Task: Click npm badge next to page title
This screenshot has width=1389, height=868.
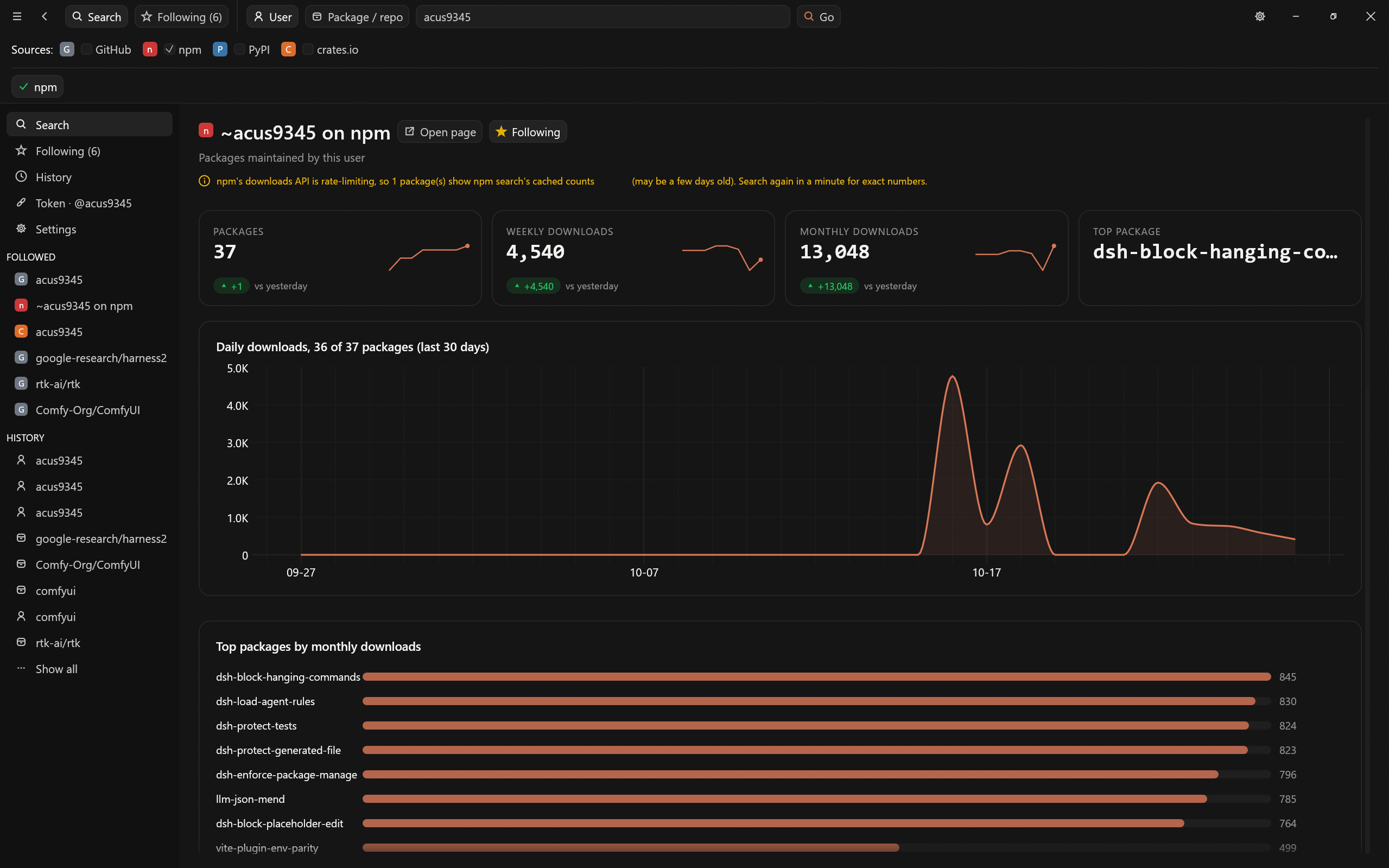Action: pyautogui.click(x=206, y=130)
